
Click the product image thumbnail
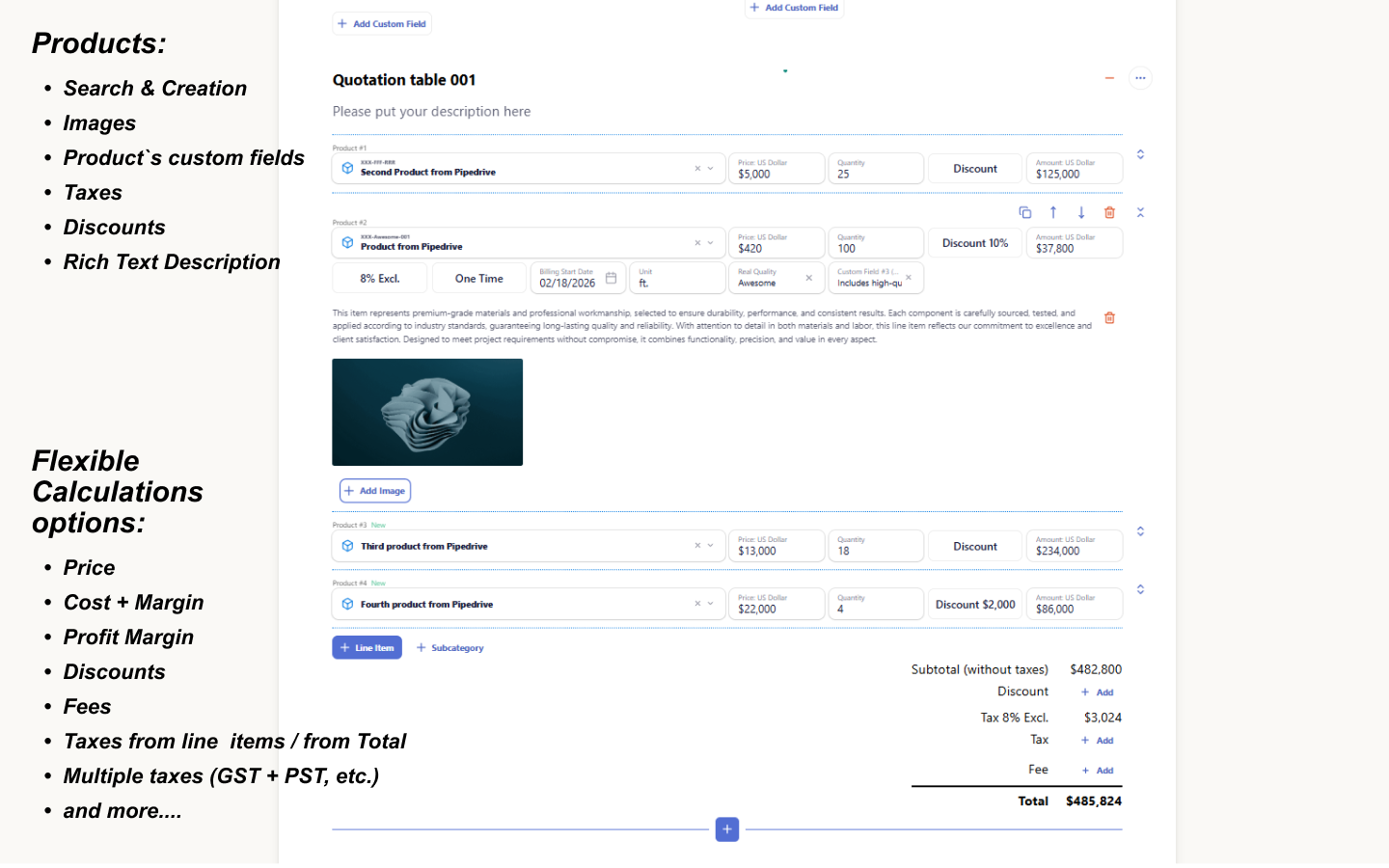tap(427, 412)
